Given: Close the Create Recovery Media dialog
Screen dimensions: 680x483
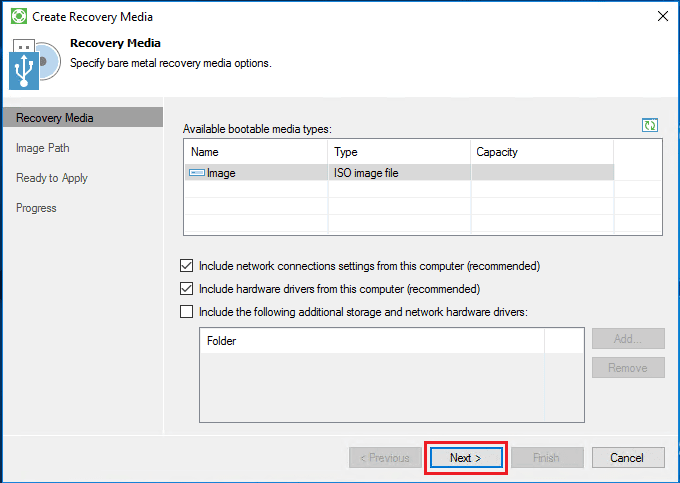Looking at the screenshot, I should (x=661, y=16).
